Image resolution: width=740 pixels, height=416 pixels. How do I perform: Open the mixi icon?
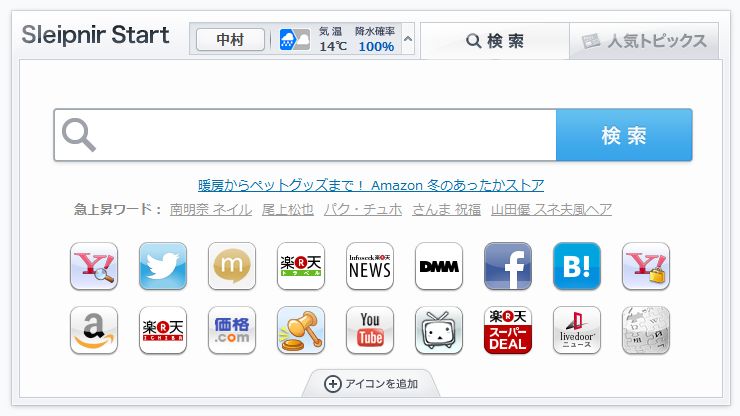(x=232, y=266)
